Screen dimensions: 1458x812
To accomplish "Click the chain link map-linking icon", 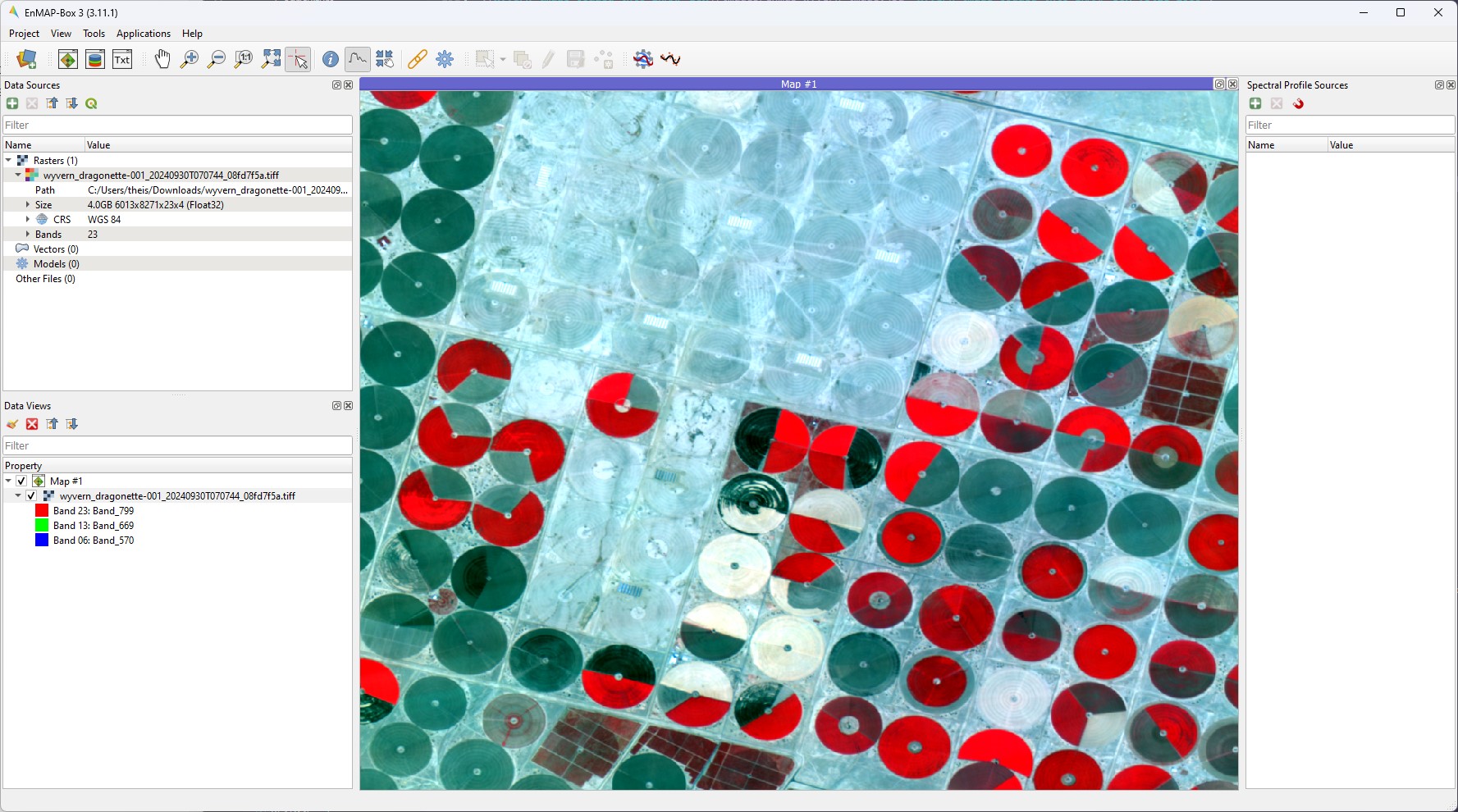I will (x=418, y=59).
